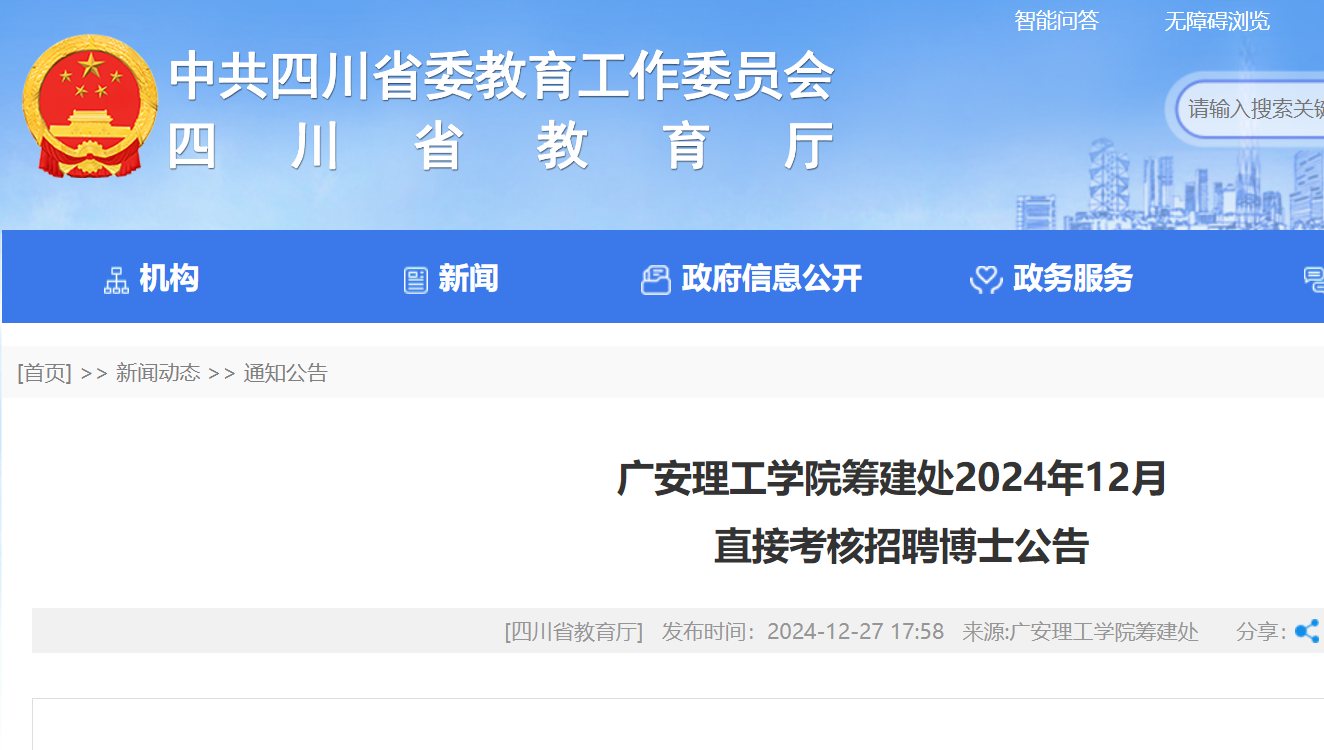Click the 分享 label

(1261, 631)
